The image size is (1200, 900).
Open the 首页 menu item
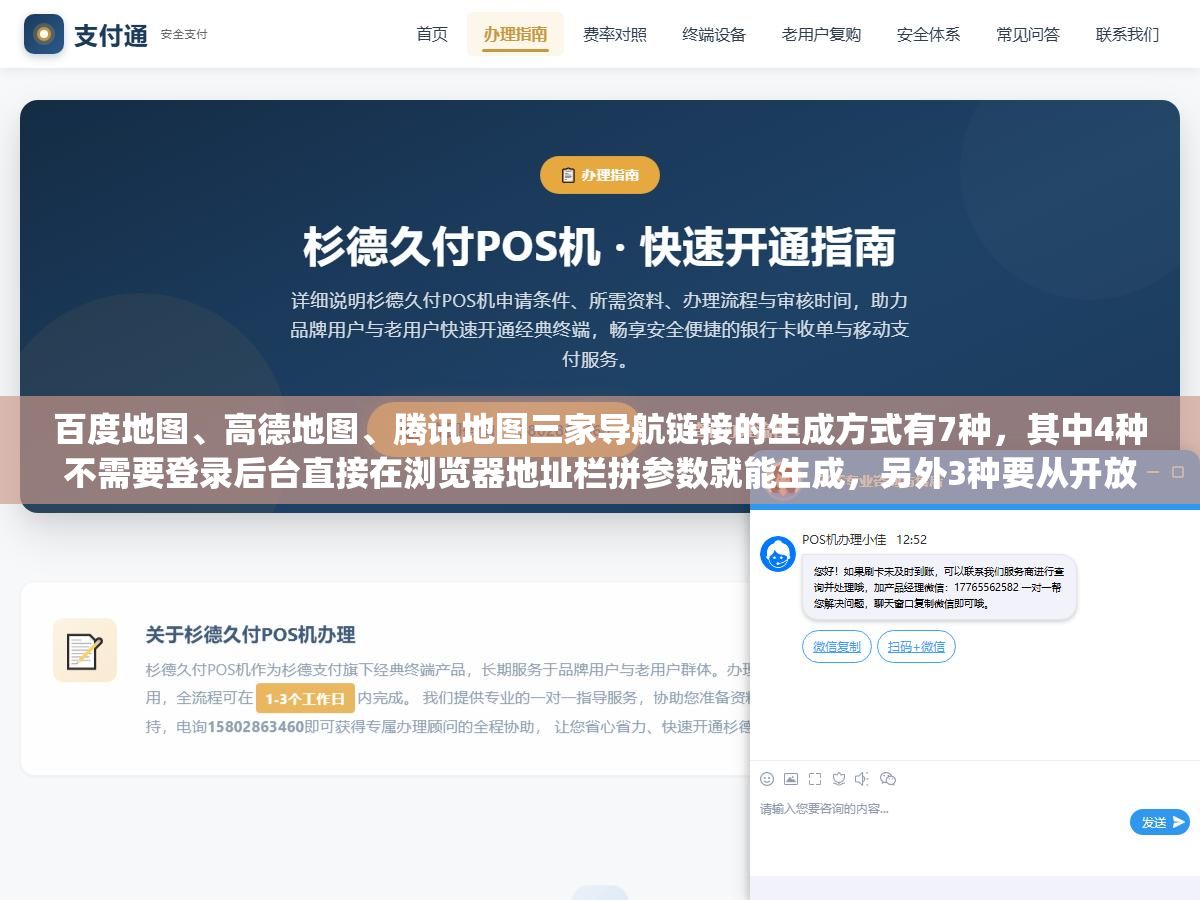[432, 34]
